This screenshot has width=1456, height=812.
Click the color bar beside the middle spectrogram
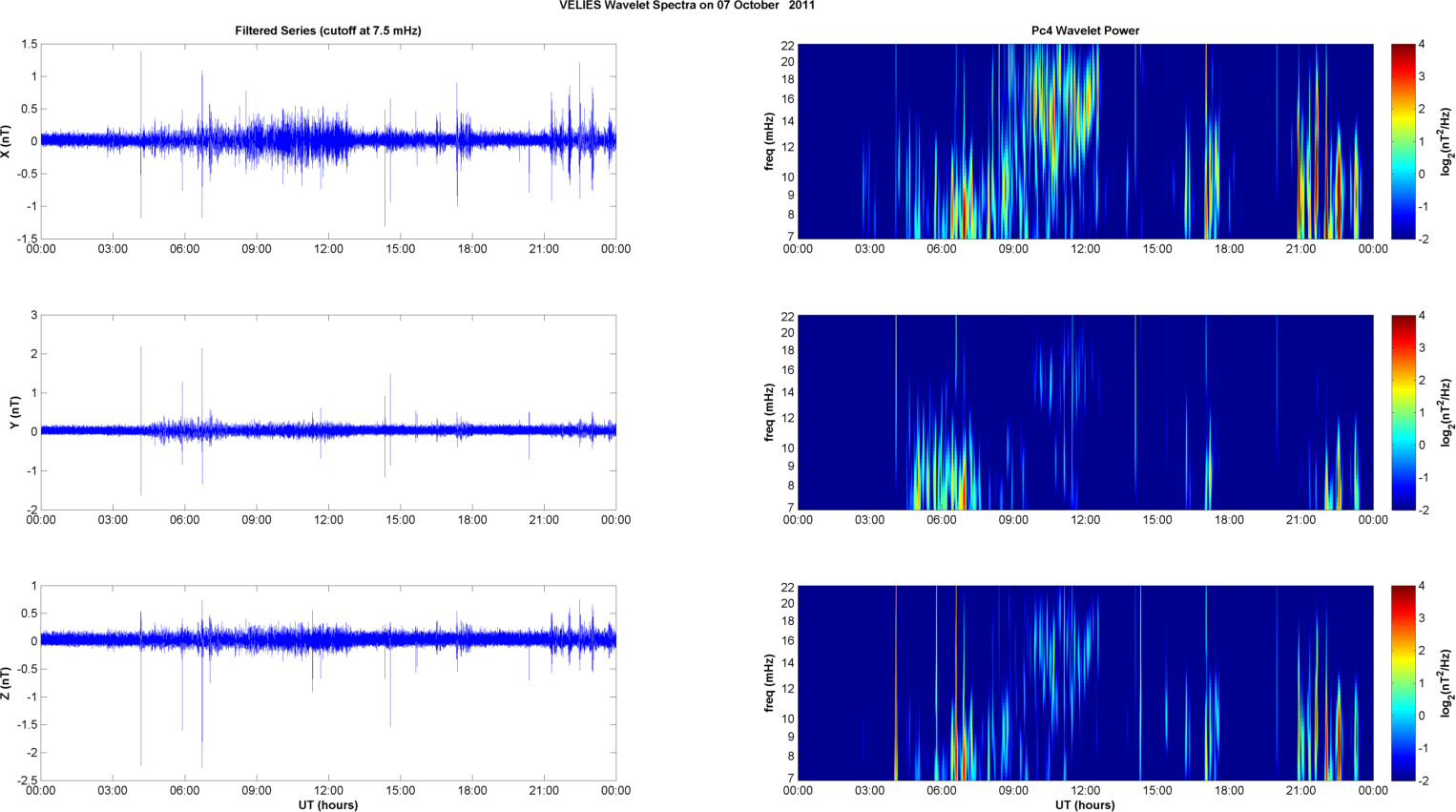(1403, 412)
